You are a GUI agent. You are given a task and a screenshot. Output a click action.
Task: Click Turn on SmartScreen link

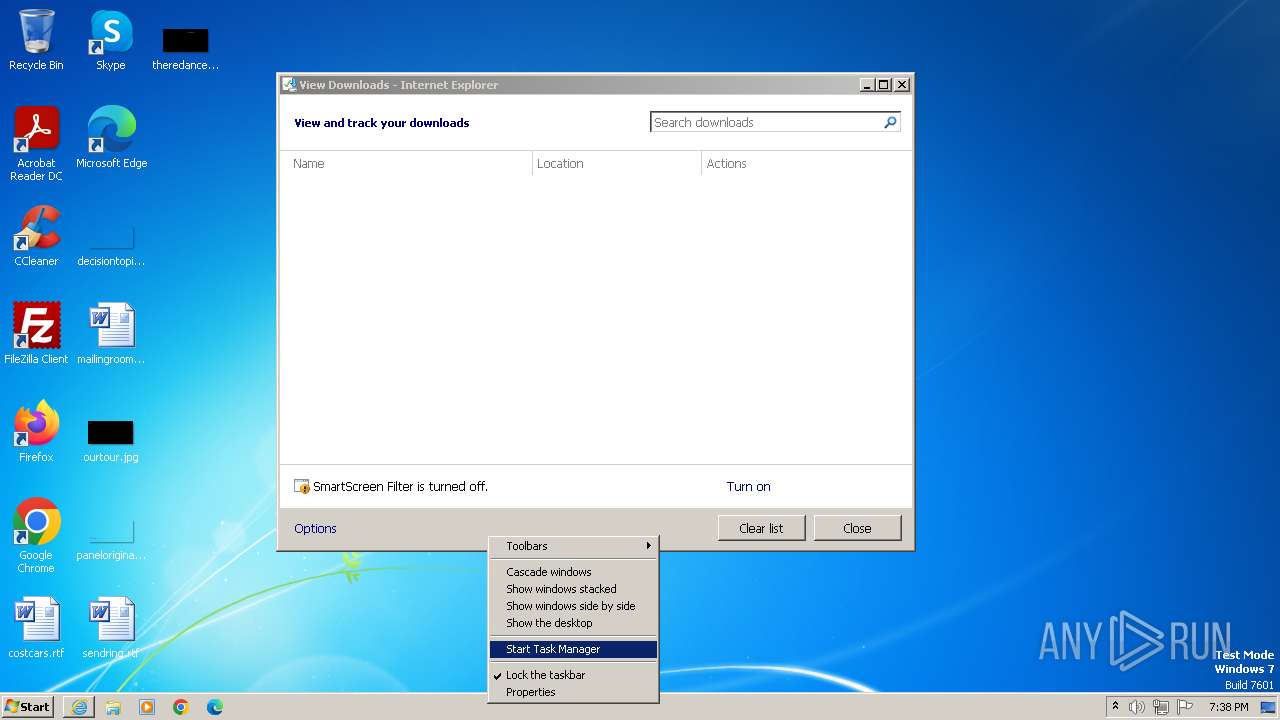(748, 486)
